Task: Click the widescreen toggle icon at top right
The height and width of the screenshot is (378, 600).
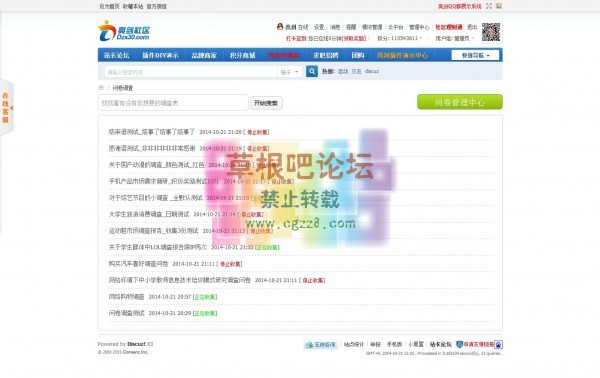Action: [x=489, y=6]
